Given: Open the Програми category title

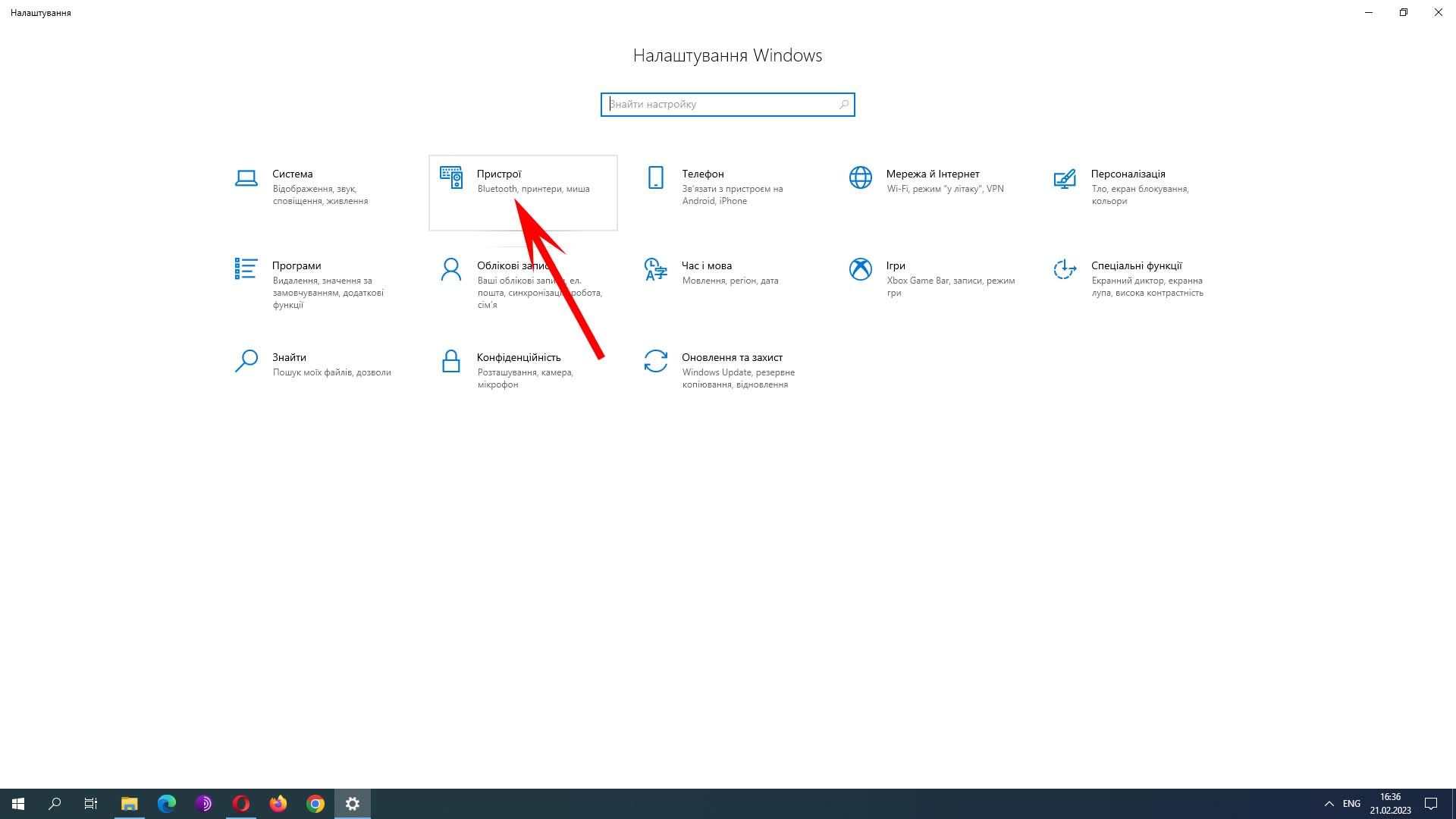Looking at the screenshot, I should [x=297, y=266].
